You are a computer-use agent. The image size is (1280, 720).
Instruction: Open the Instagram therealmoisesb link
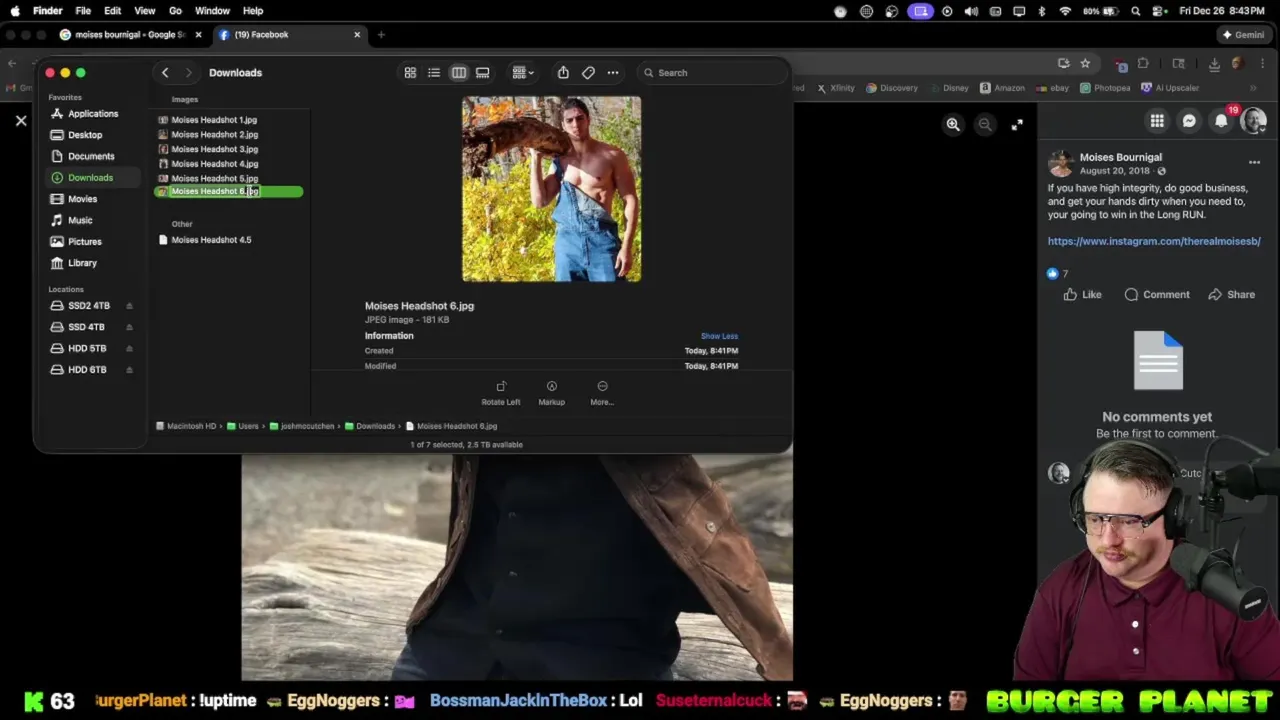click(x=1154, y=241)
